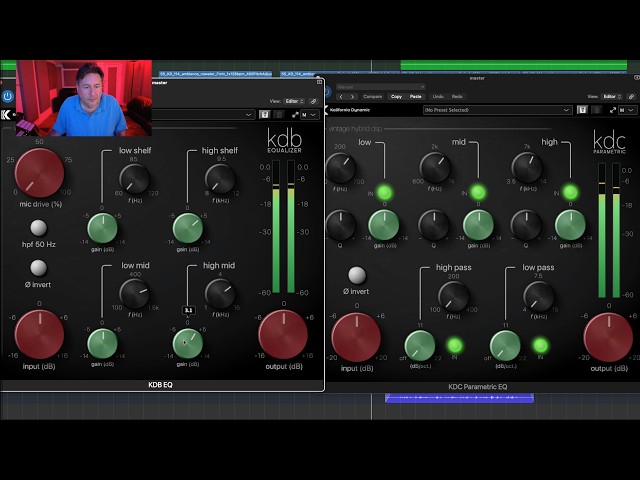Toggle the hpf 50 Hz button
Screen dimensions: 640x480
point(39,228)
